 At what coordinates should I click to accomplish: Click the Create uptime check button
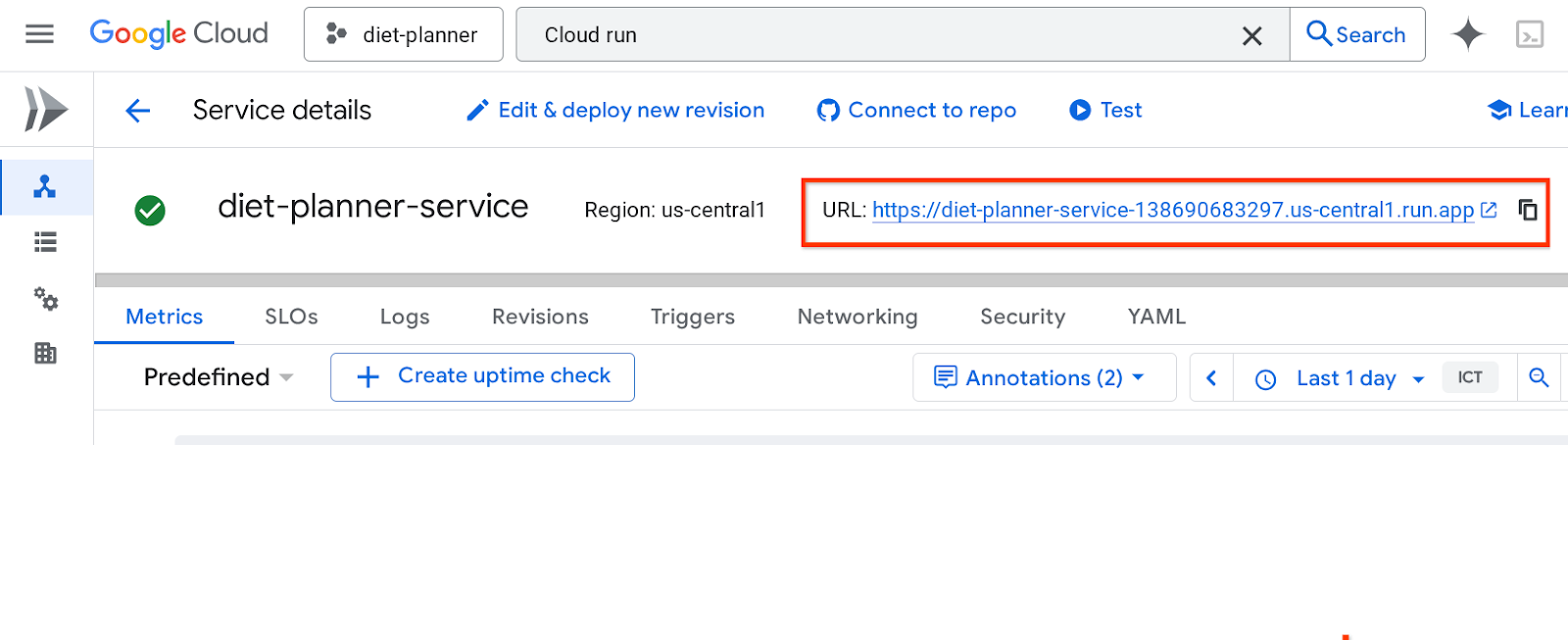point(482,376)
